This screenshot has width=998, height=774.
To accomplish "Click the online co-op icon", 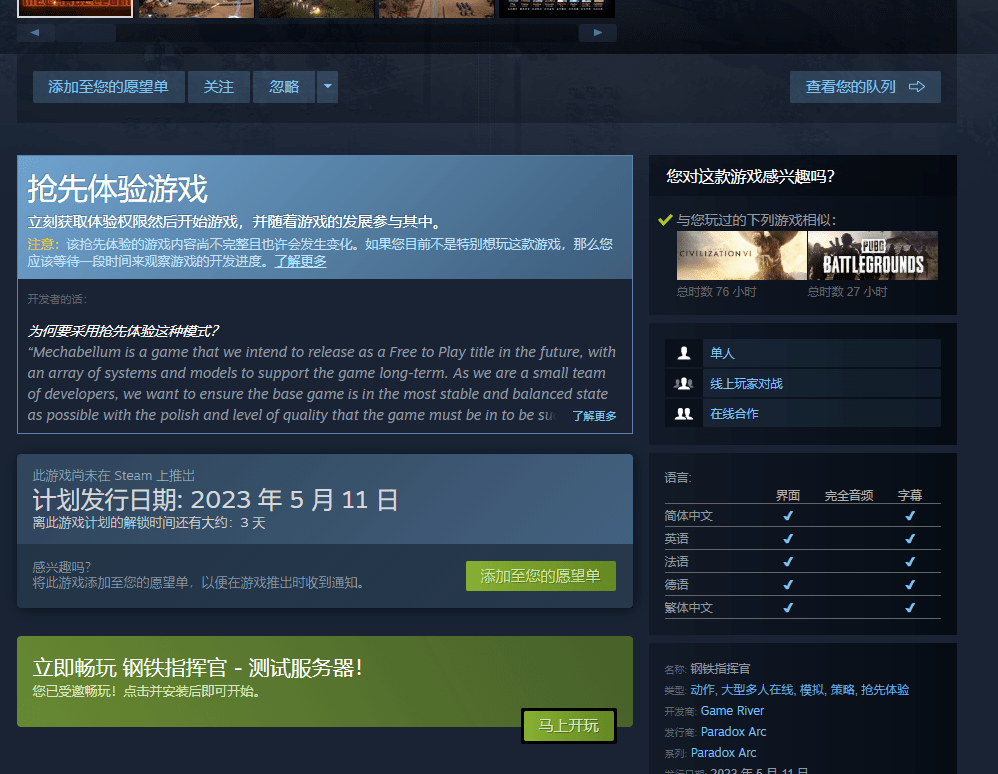I will [684, 414].
